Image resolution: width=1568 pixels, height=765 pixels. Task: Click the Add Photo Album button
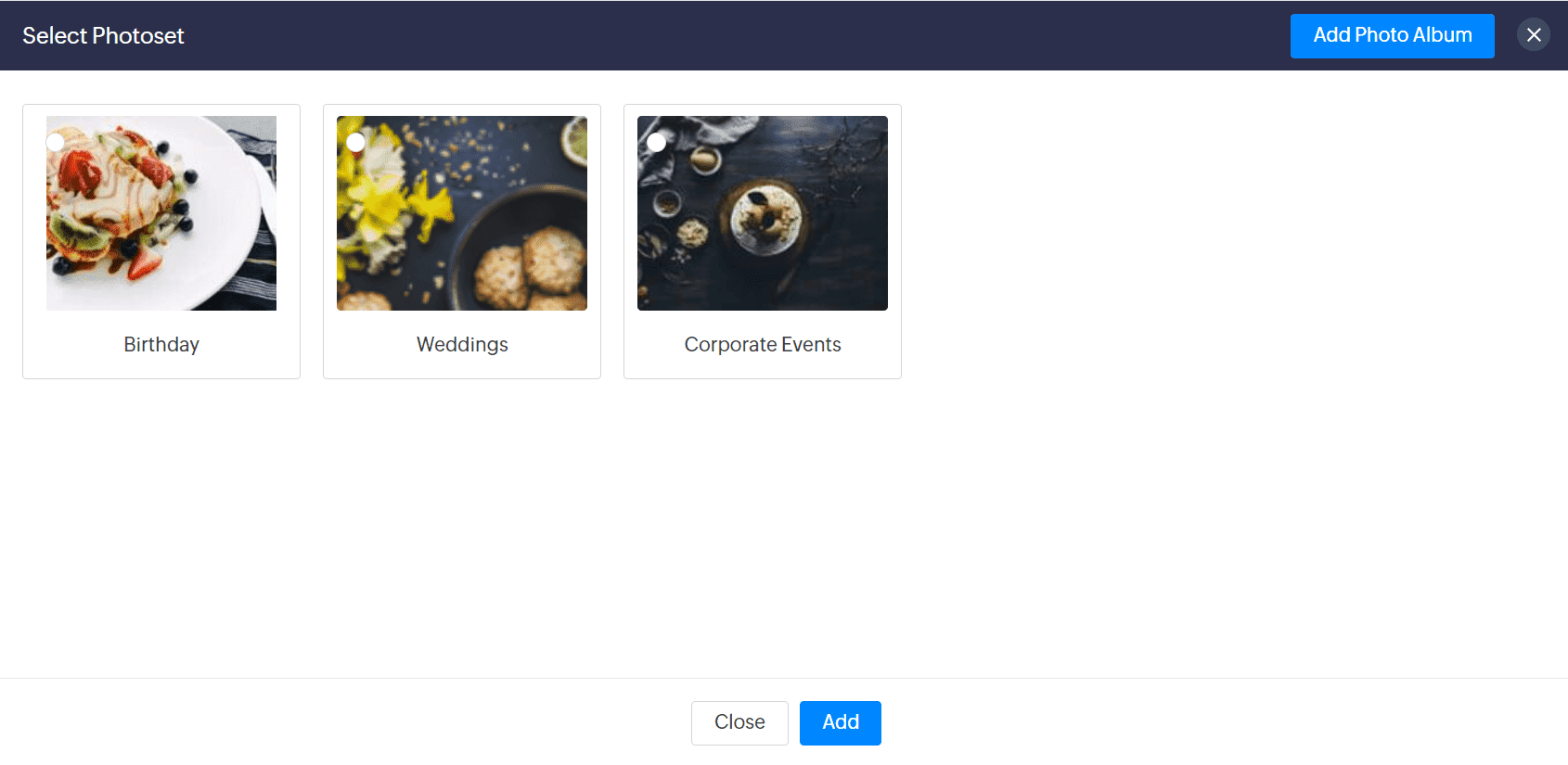(1393, 36)
